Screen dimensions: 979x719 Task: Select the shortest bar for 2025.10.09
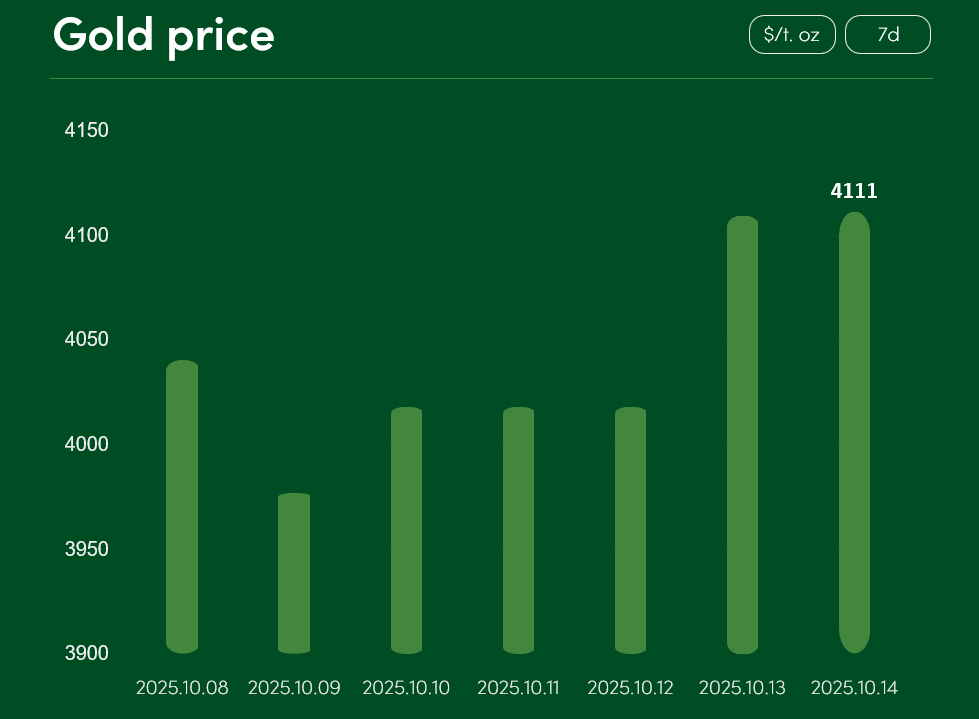294,573
